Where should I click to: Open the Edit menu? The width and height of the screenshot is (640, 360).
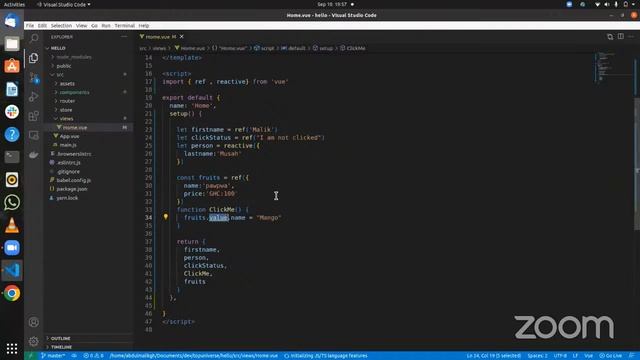pos(42,25)
